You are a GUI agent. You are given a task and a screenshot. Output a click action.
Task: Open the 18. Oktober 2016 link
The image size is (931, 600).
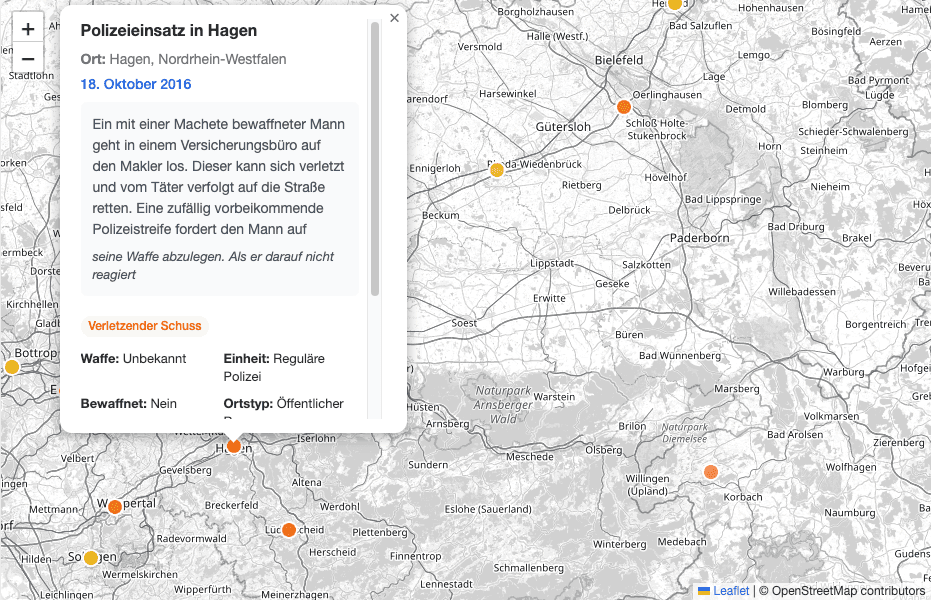[x=136, y=84]
